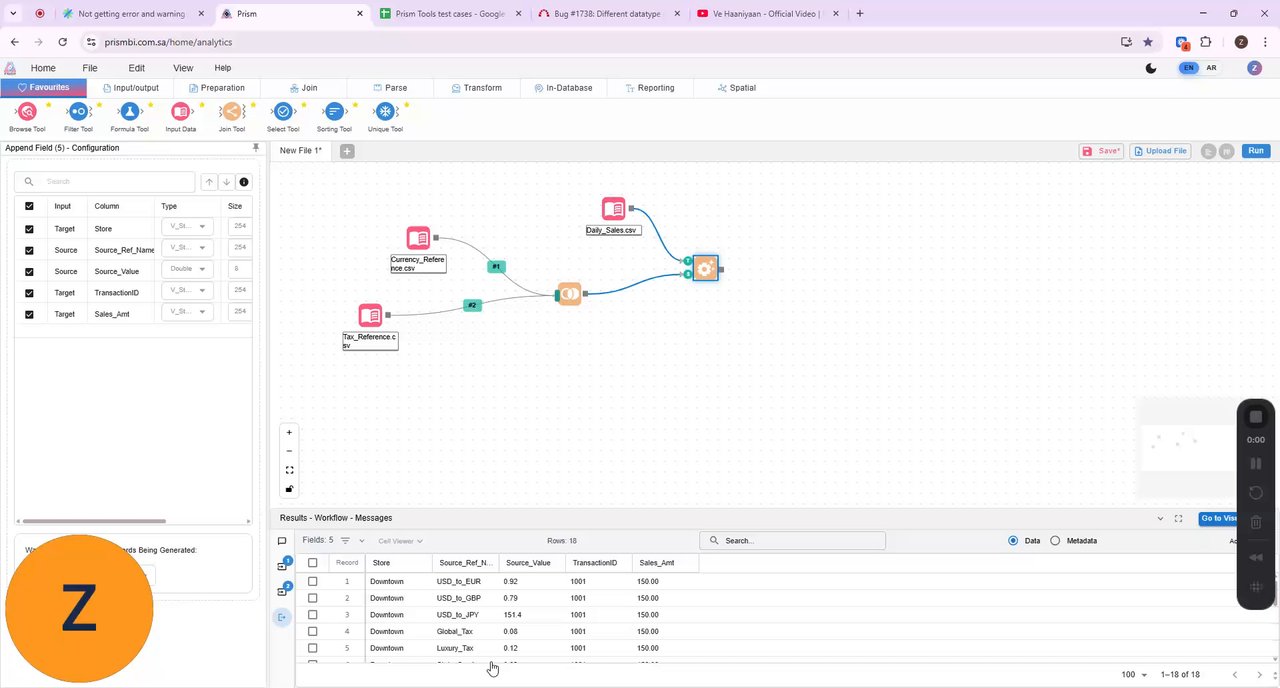Uncheck the Source_Value column checkbox
The height and width of the screenshot is (688, 1280).
point(29,271)
